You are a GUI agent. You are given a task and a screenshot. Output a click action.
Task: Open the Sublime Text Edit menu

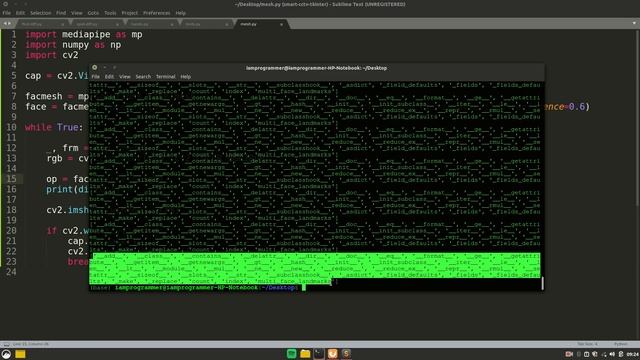click(20, 13)
